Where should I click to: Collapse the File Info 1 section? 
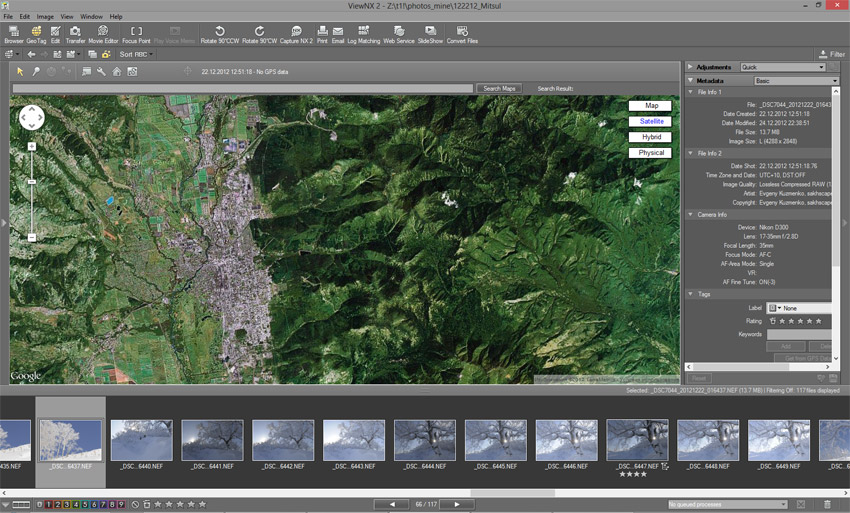pyautogui.click(x=691, y=92)
